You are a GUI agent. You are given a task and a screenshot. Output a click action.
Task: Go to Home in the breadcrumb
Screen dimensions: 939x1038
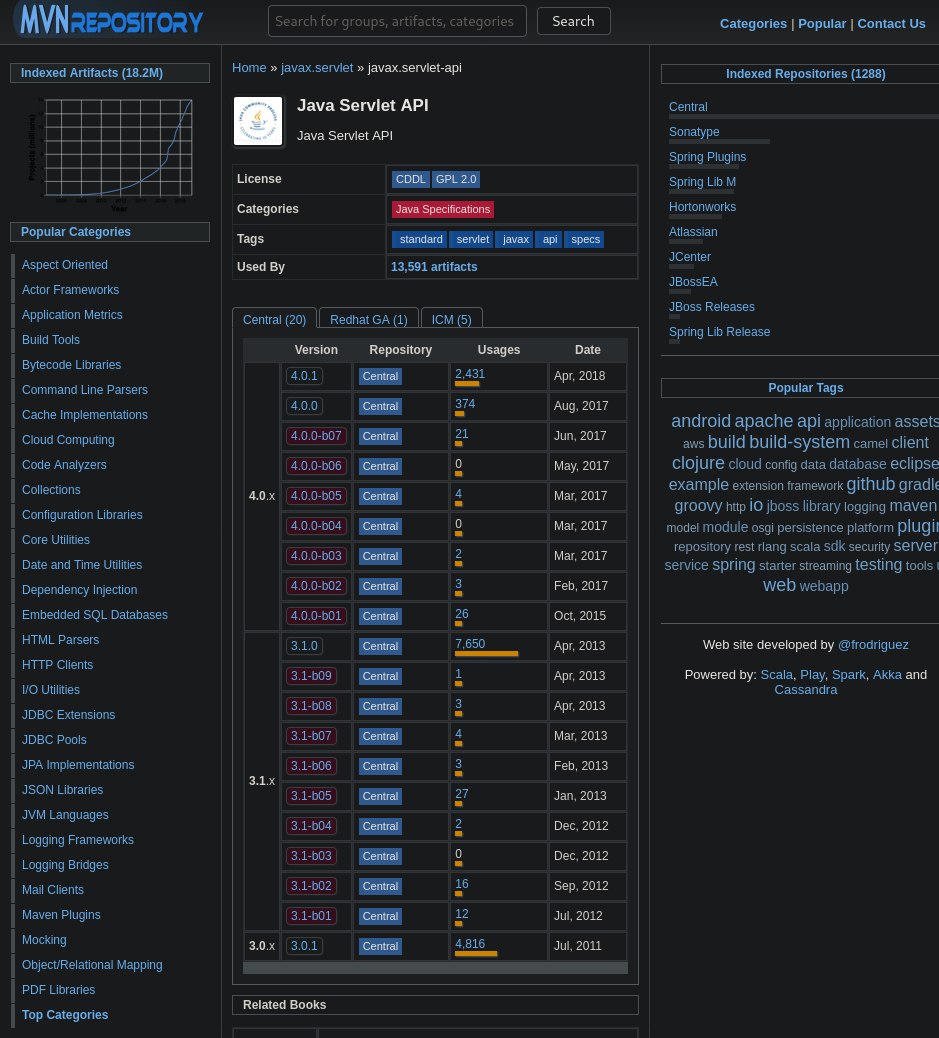pos(249,68)
